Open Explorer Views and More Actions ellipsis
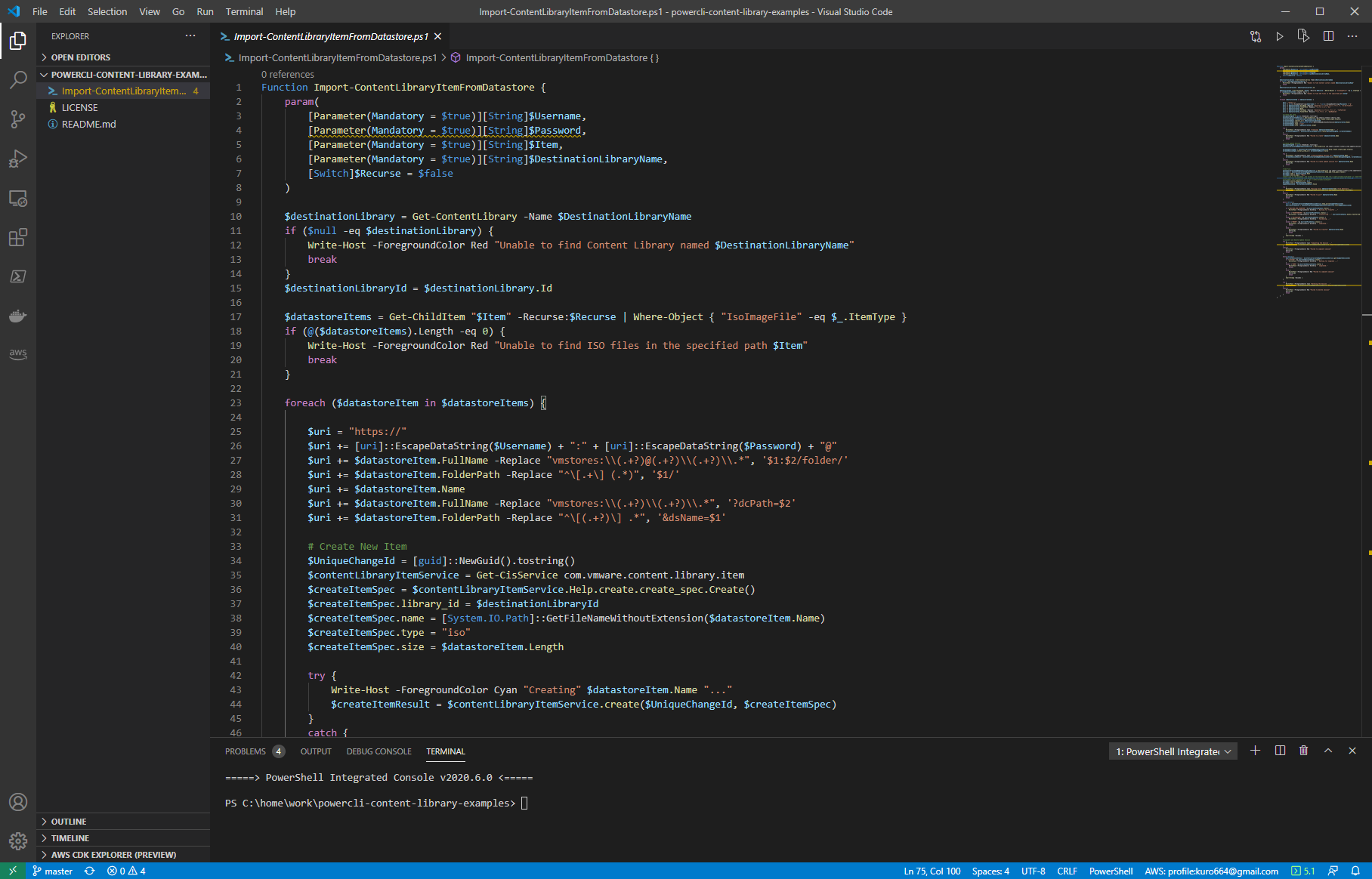 [190, 35]
